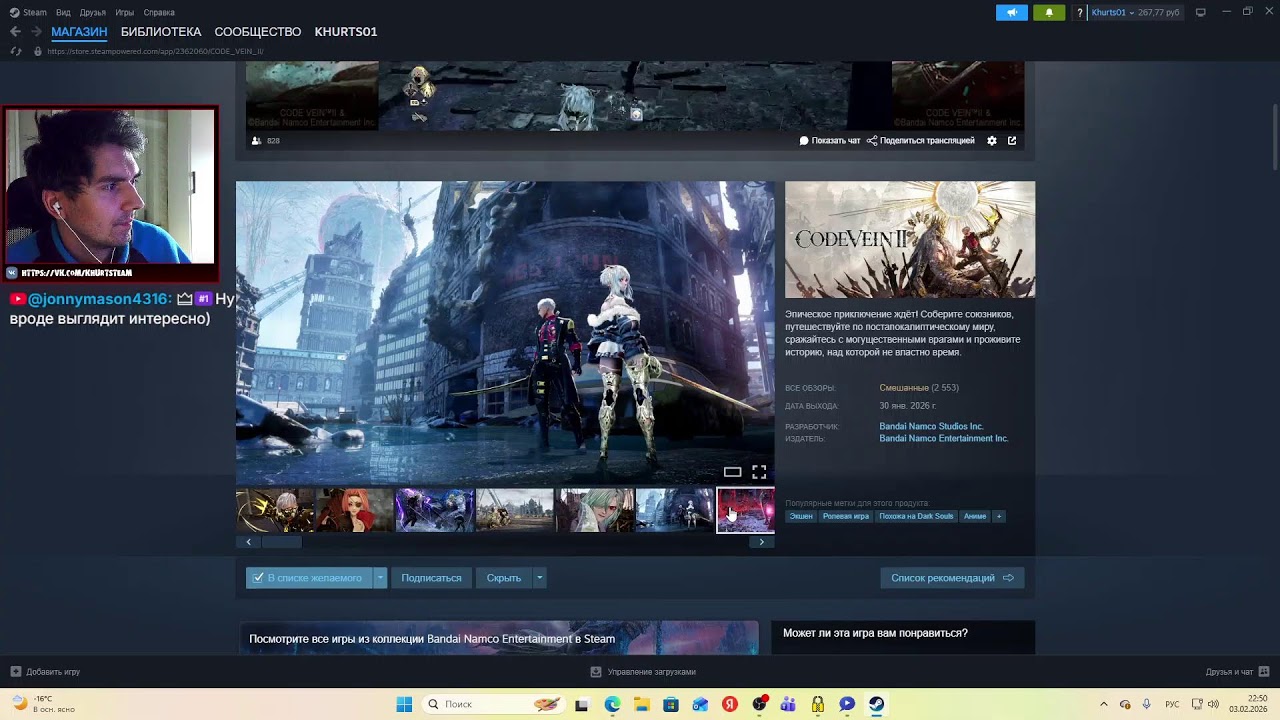Switch to Big Picture mode monitor icon
The height and width of the screenshot is (720, 1280).
[1201, 12]
